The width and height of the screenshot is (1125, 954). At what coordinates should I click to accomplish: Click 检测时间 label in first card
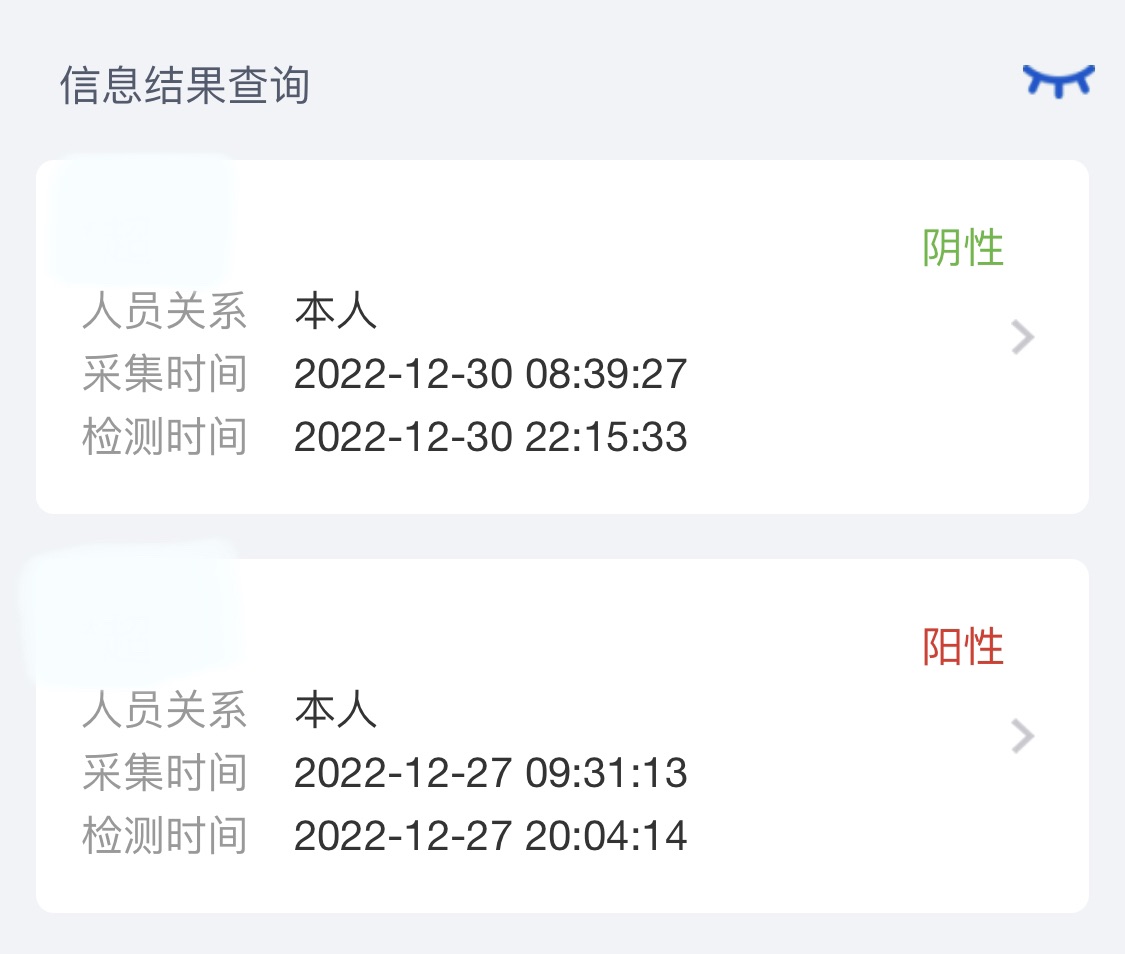tap(165, 438)
